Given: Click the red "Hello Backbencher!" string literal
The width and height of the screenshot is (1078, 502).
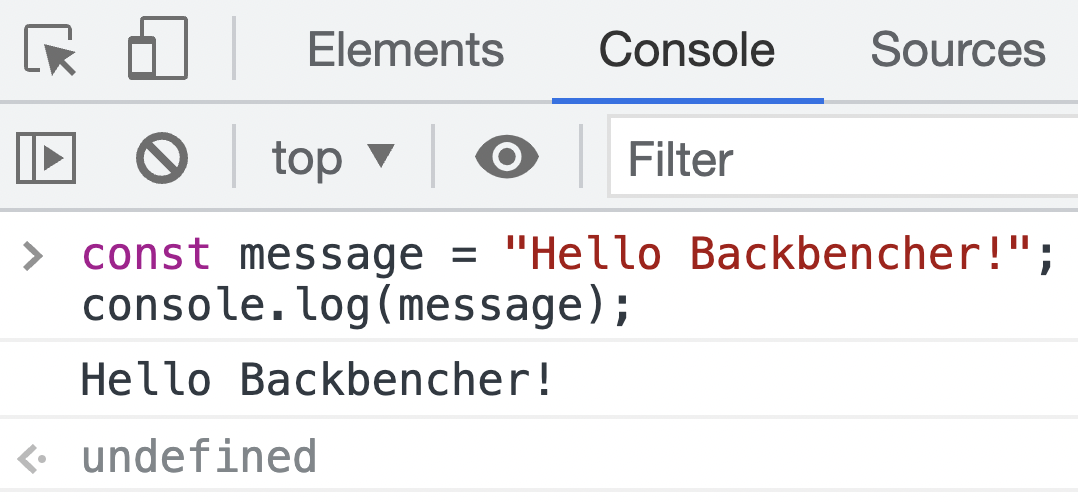Looking at the screenshot, I should pyautogui.click(x=770, y=256).
